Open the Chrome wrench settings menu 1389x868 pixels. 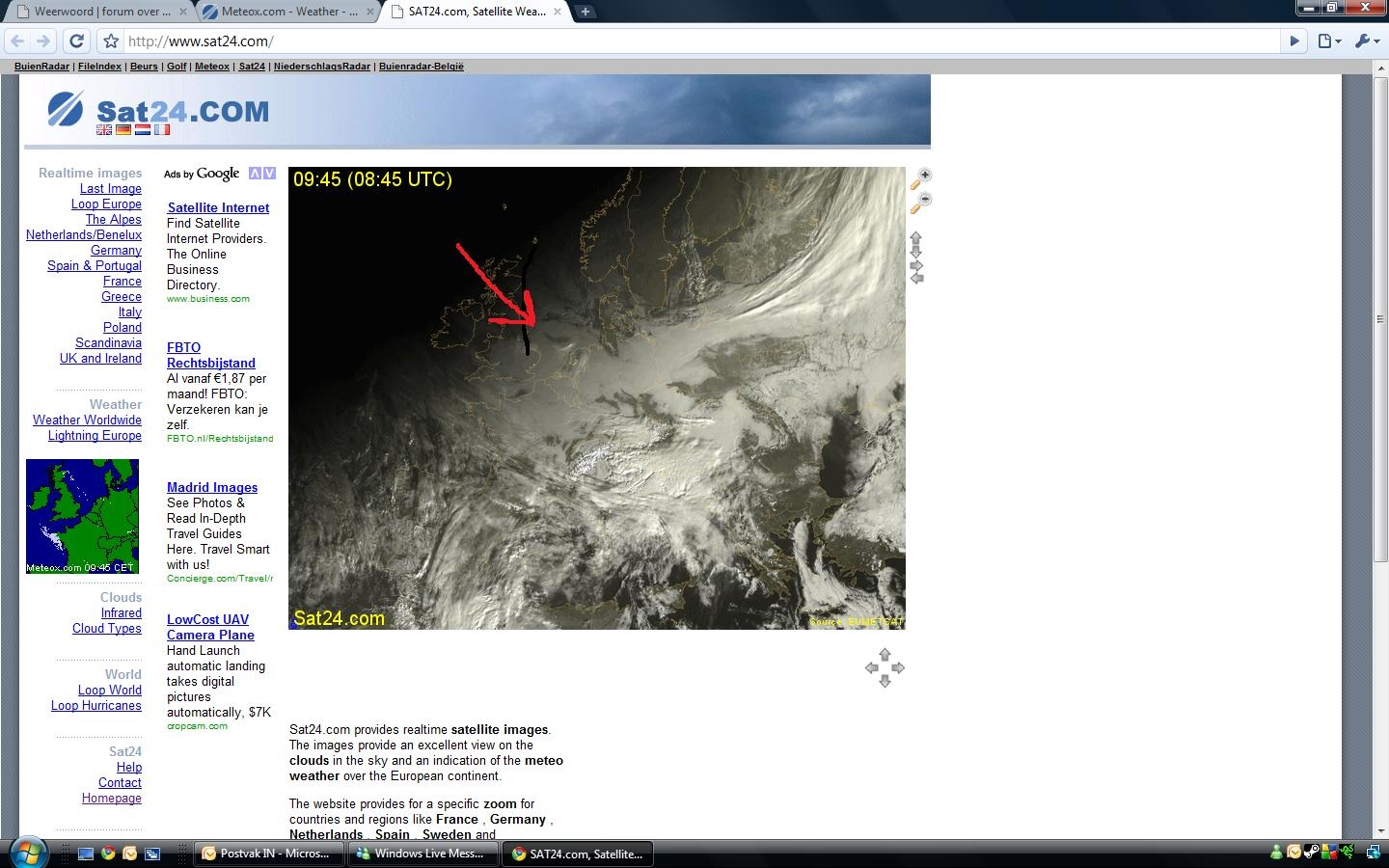click(1367, 41)
